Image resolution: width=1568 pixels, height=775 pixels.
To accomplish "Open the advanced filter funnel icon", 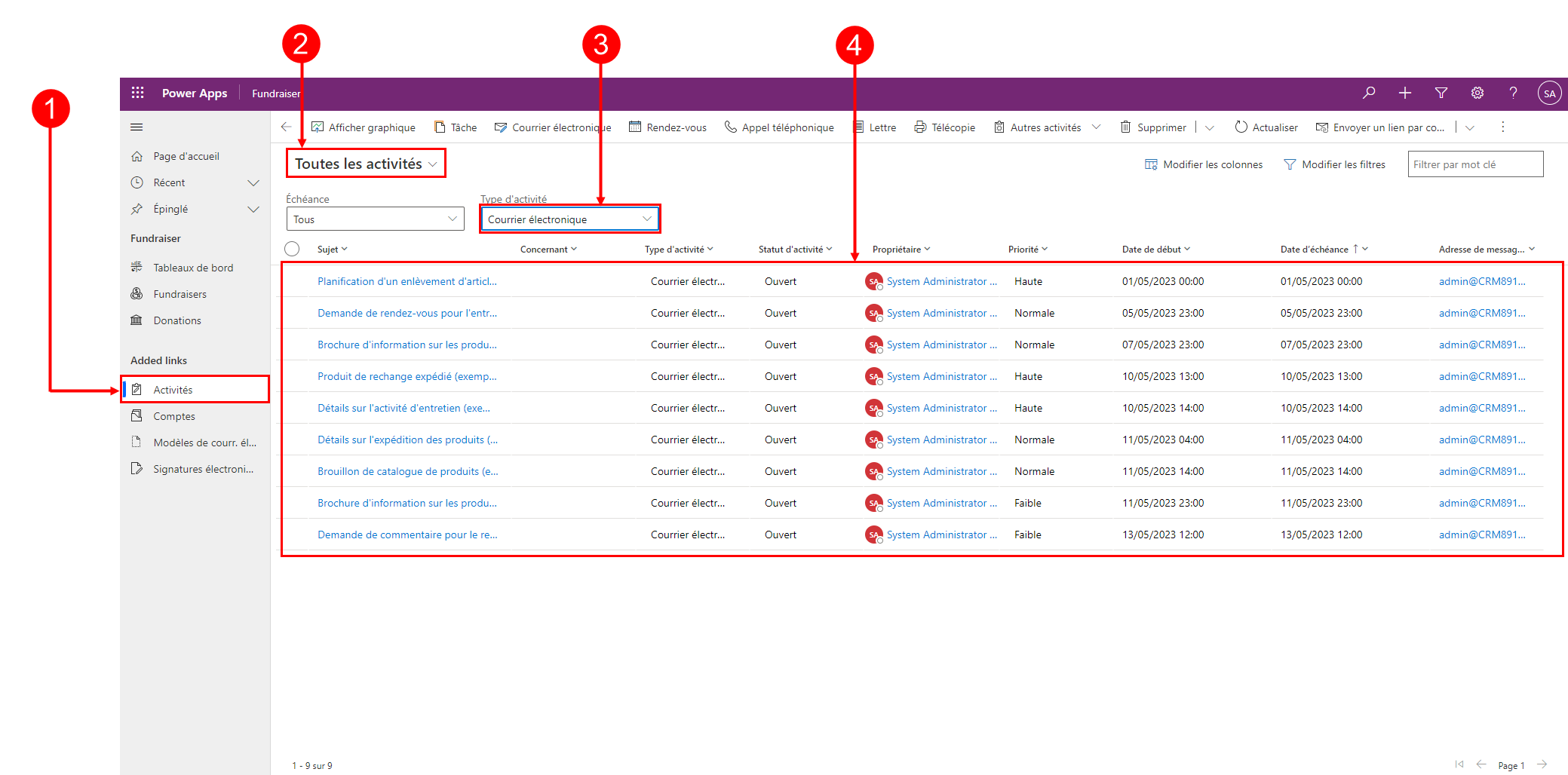I will point(1441,93).
